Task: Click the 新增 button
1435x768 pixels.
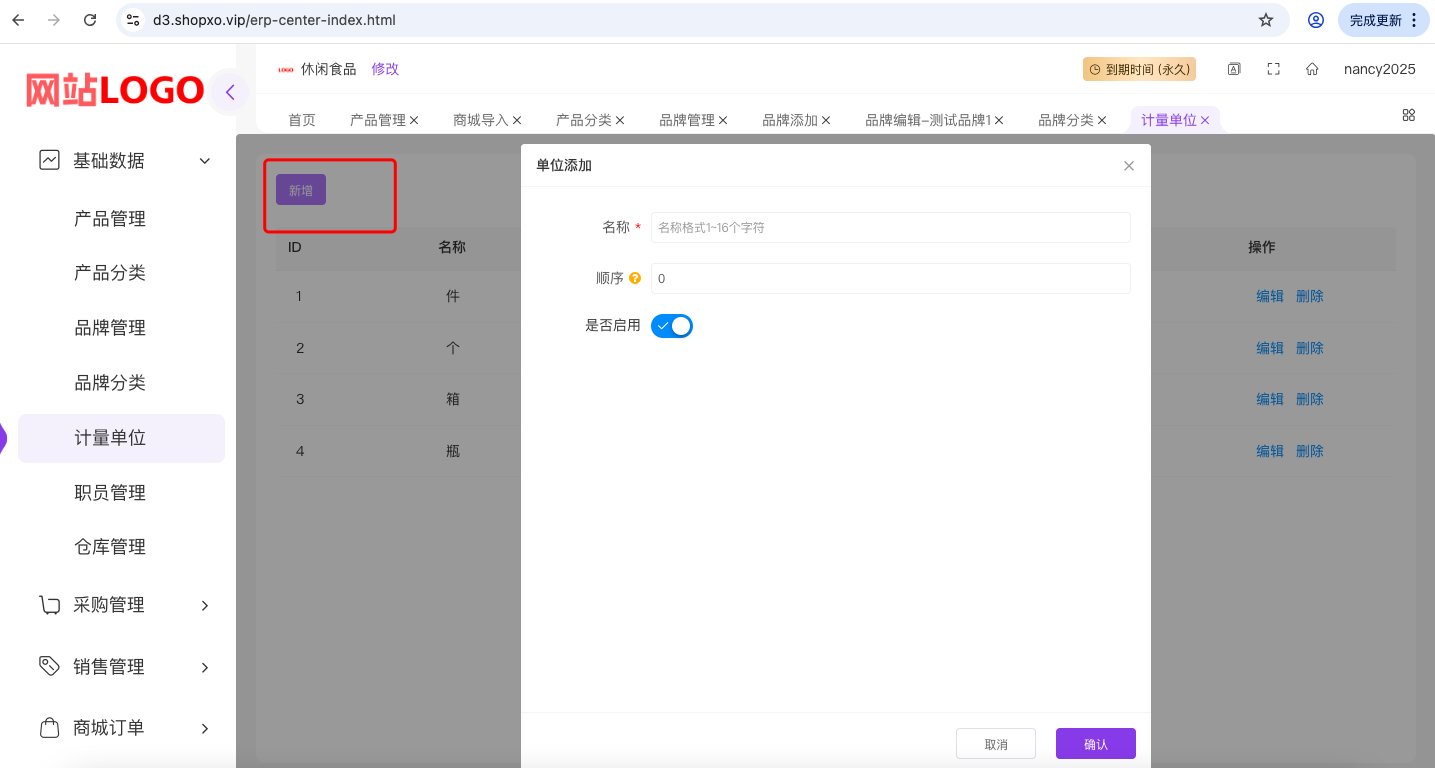Action: click(301, 190)
